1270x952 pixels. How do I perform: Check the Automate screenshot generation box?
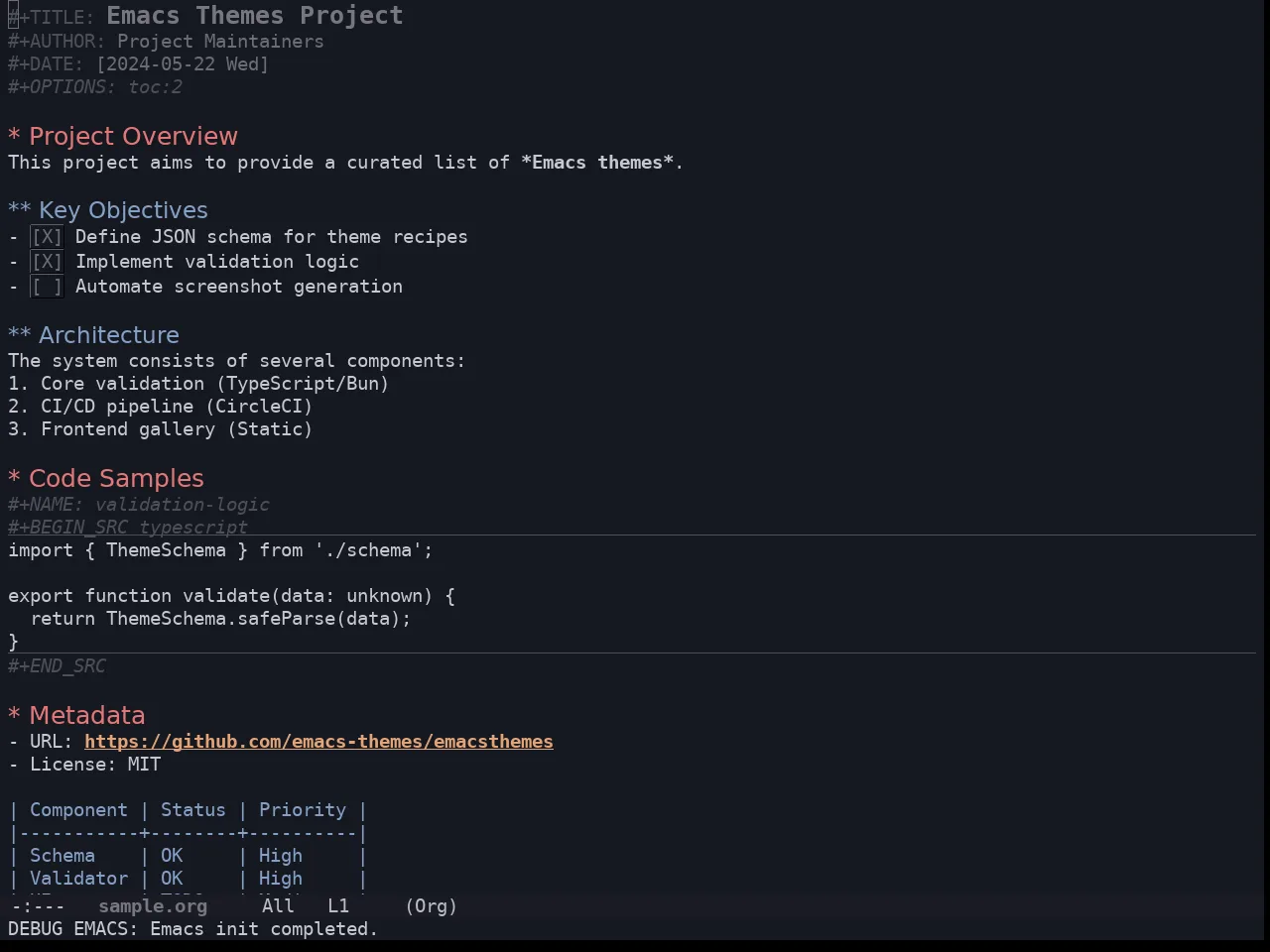pos(47,287)
